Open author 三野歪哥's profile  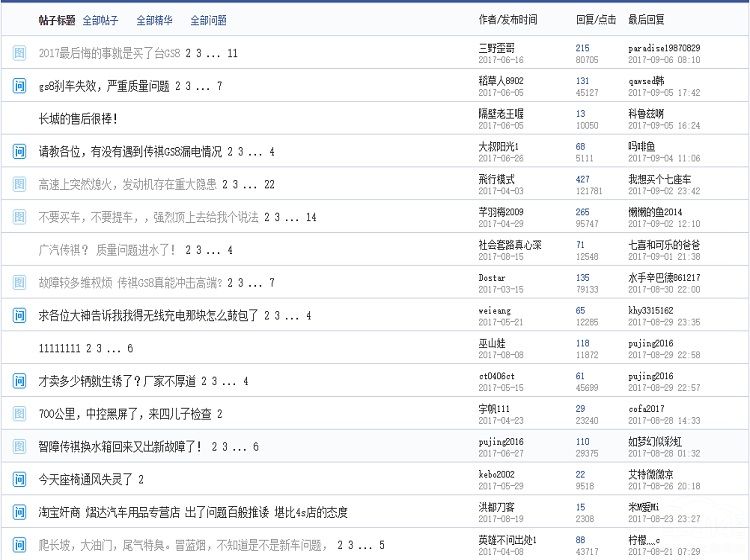point(497,47)
